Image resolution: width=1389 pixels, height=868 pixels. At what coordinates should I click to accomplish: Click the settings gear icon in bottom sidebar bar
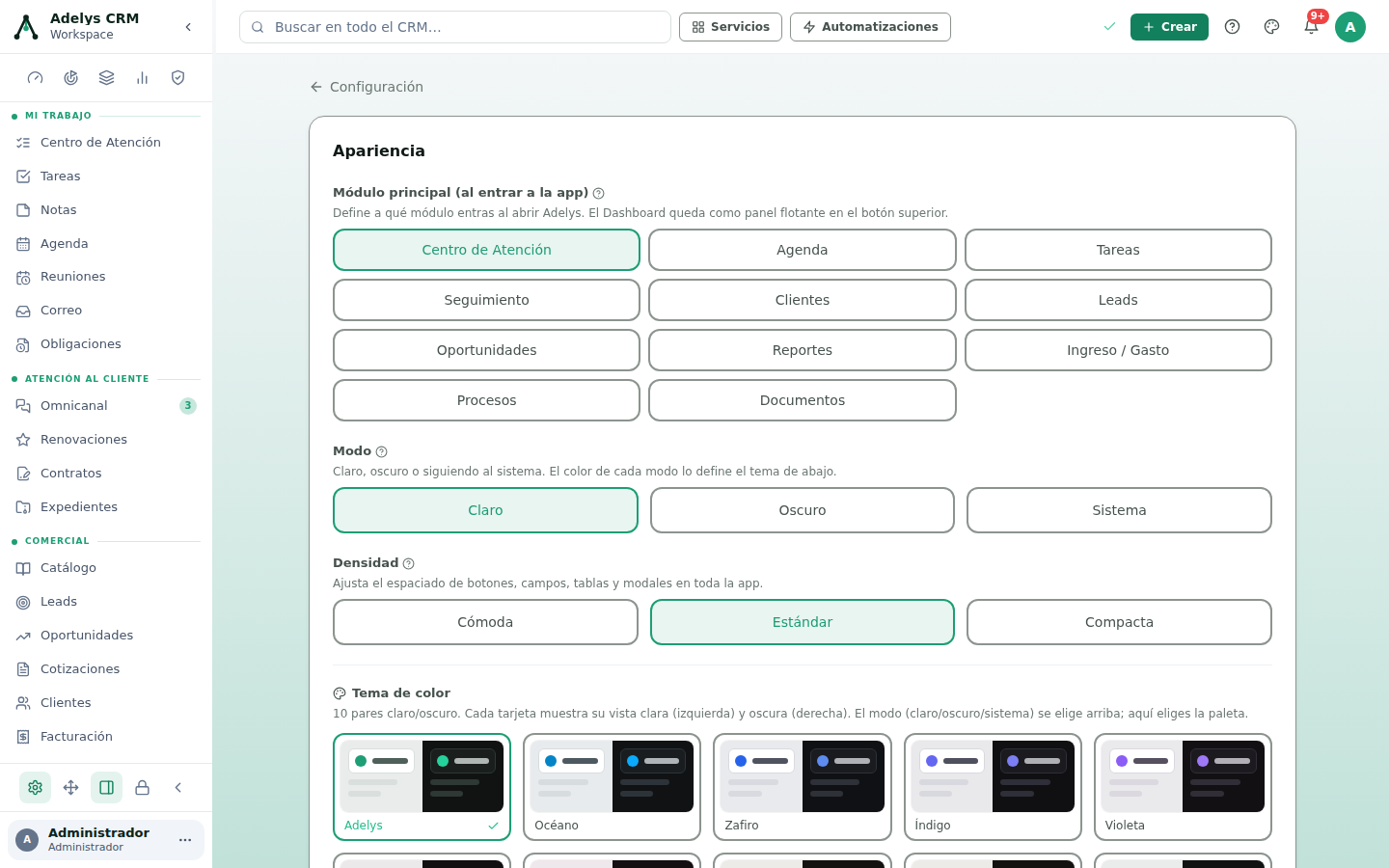point(36,788)
